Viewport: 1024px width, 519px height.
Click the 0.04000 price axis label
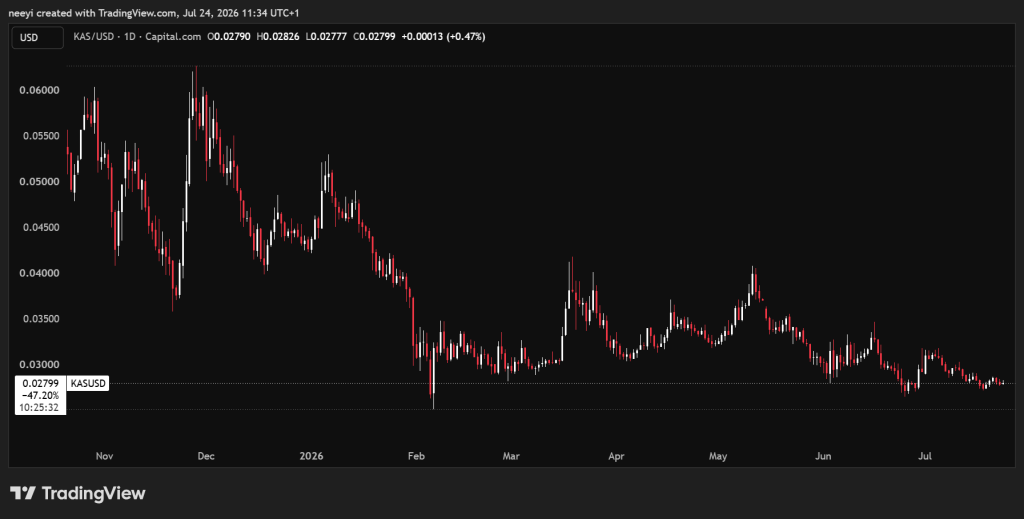coord(40,273)
